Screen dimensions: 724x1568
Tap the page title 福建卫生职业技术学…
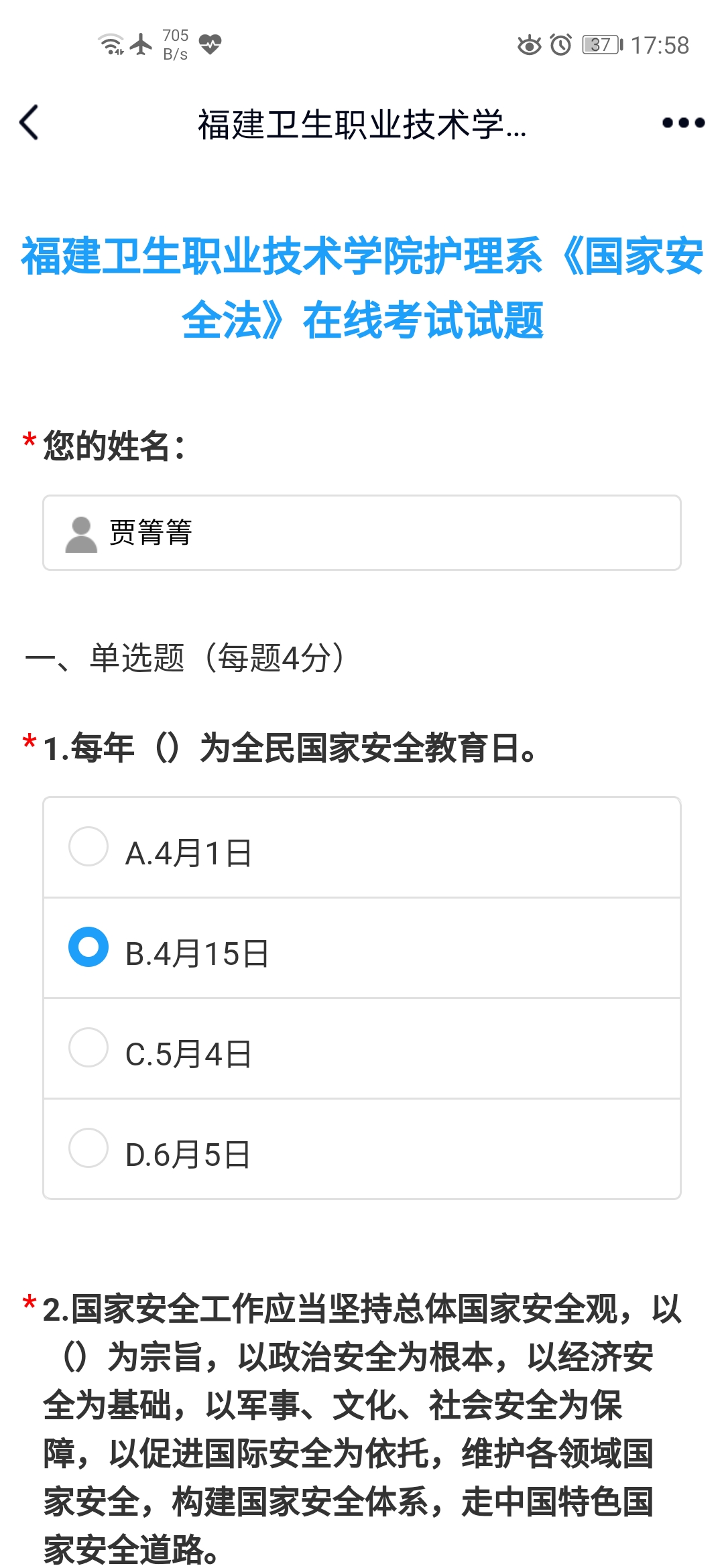click(x=362, y=125)
